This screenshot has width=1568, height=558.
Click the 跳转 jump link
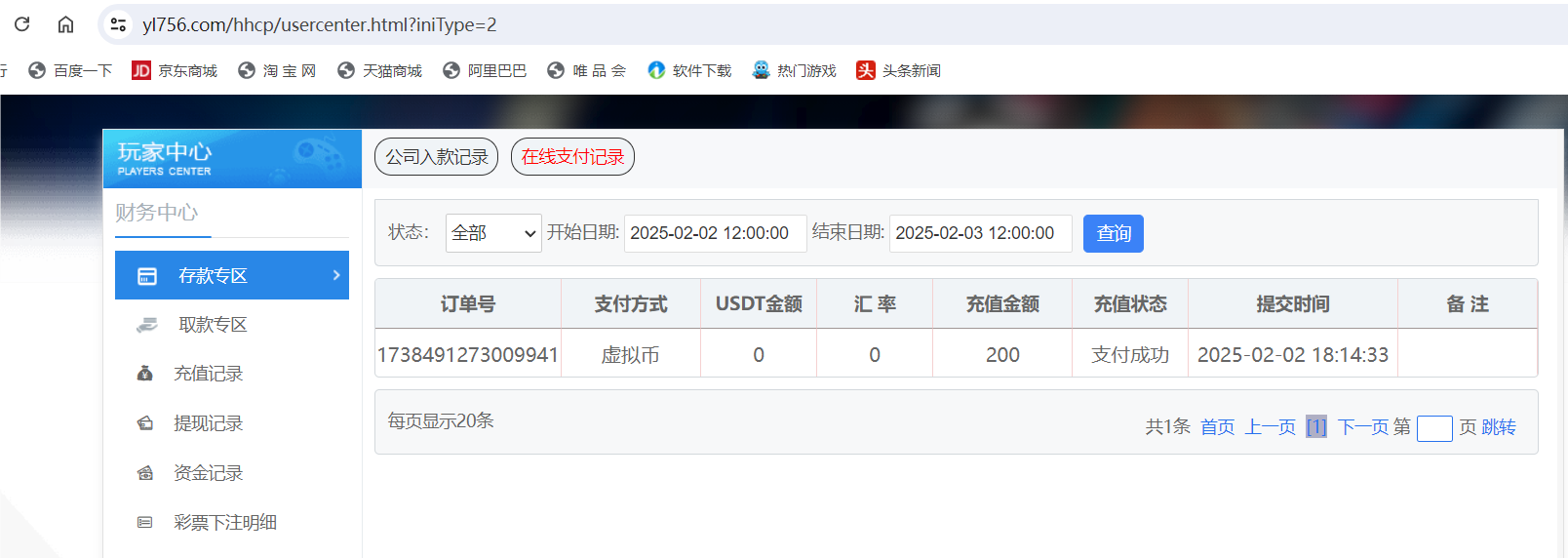pos(1499,427)
